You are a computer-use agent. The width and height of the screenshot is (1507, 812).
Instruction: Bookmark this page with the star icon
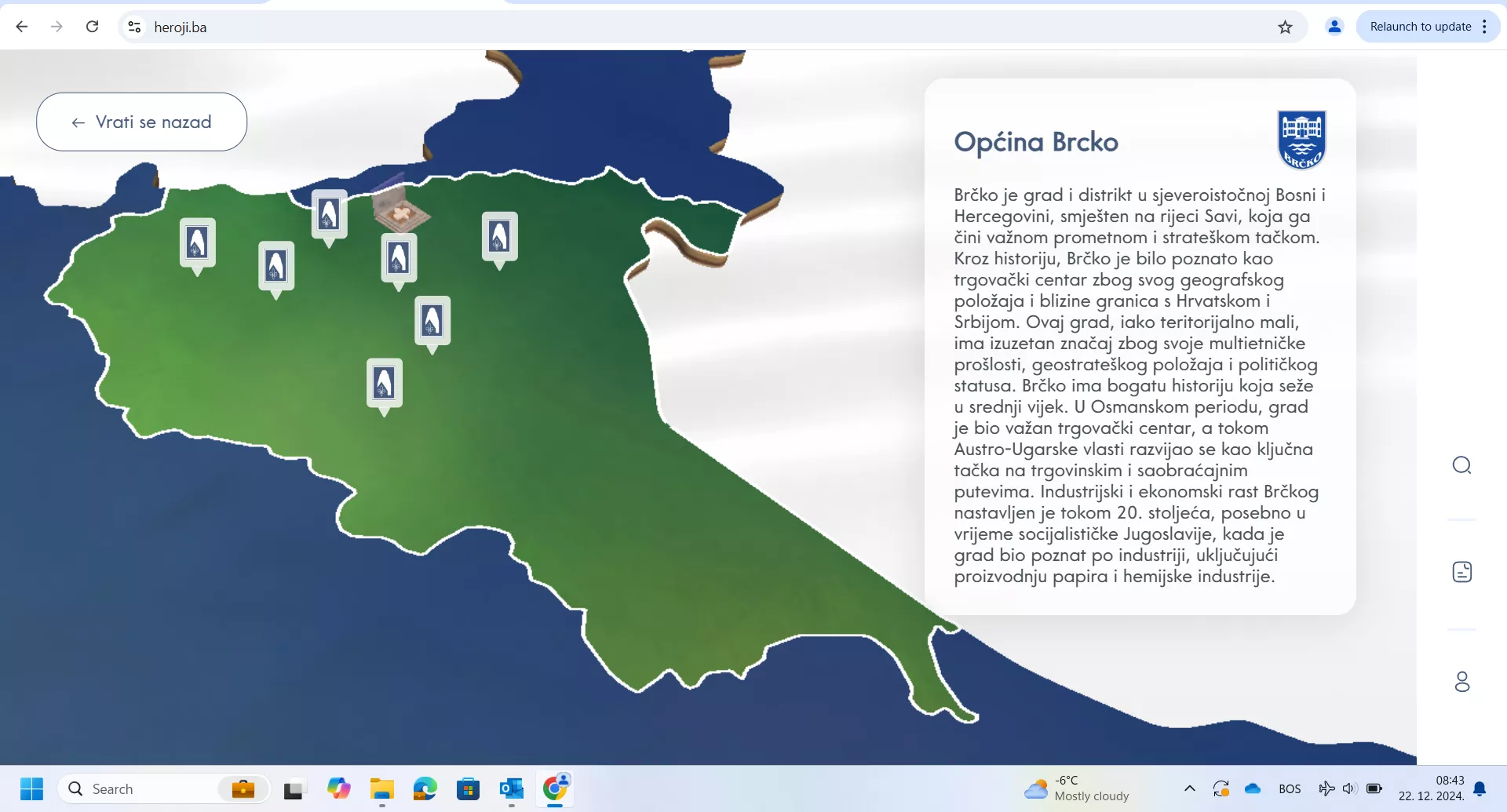tap(1285, 27)
